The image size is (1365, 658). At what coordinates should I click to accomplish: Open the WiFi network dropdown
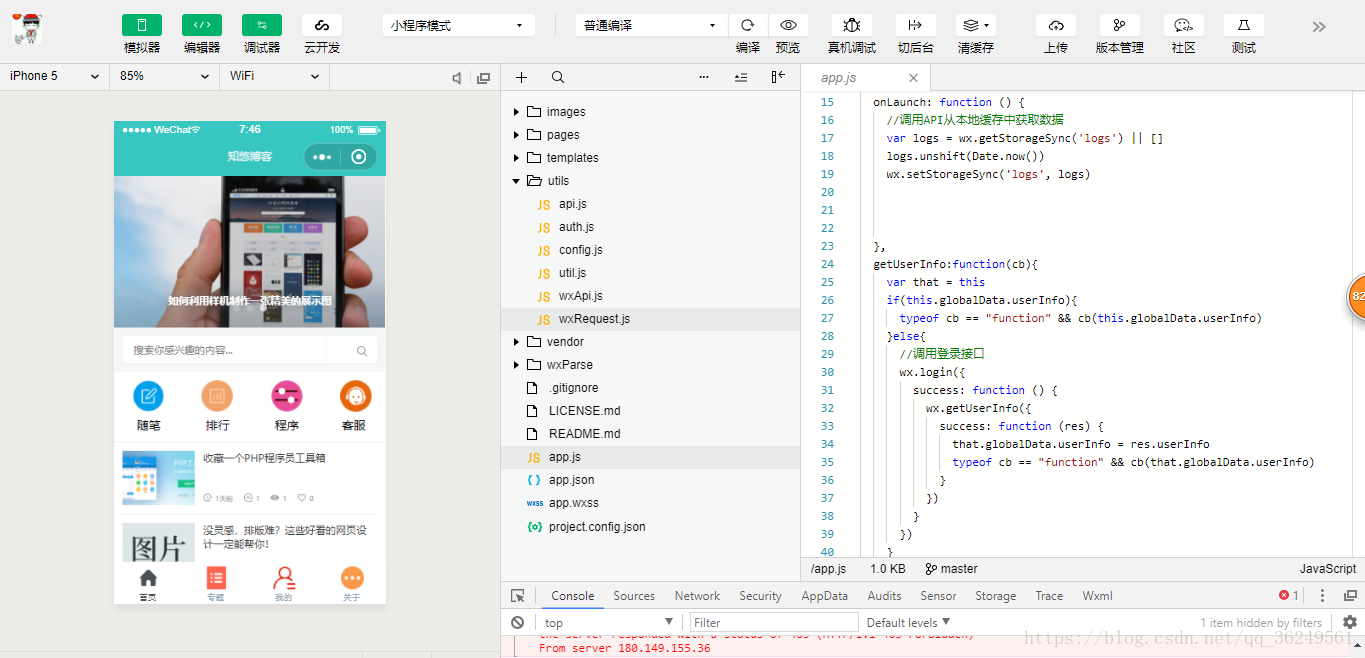tap(274, 76)
